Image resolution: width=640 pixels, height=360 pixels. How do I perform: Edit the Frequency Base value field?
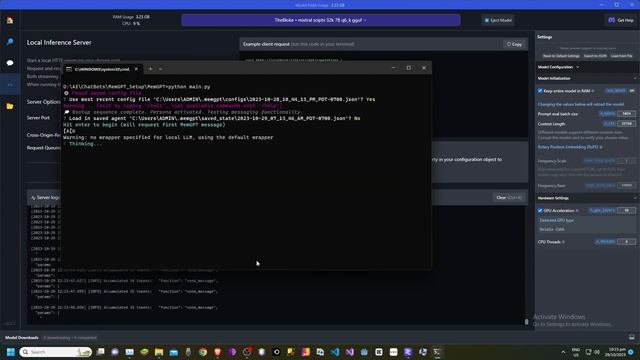coord(627,185)
